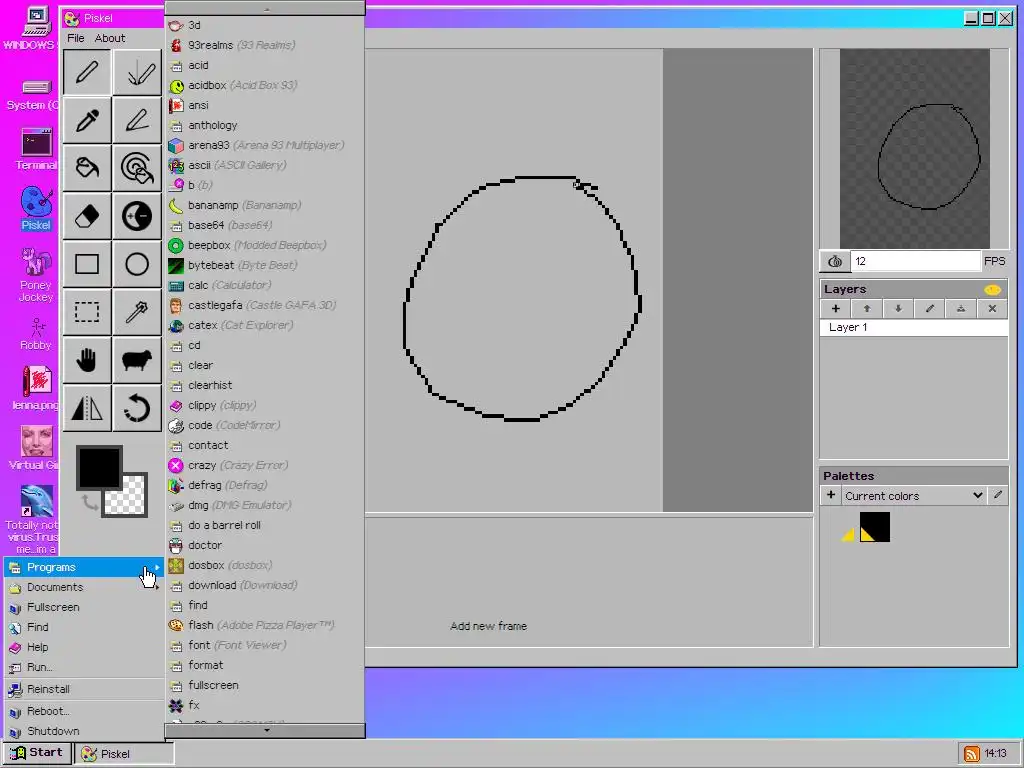Launch dosbox from the programs list
Viewport: 1024px width, 768px height.
pyautogui.click(x=265, y=565)
